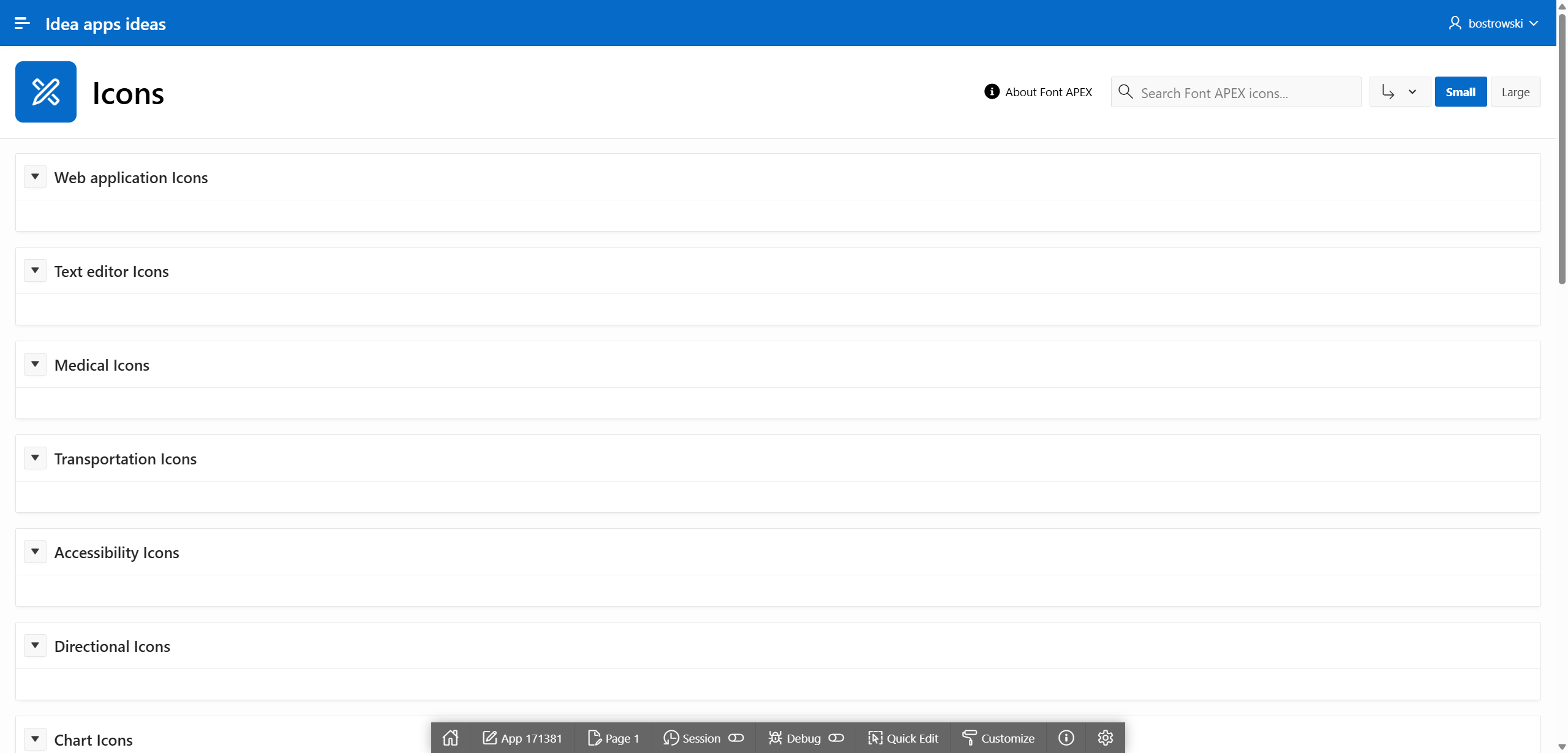
Task: Click the About Font APEX link
Action: pyautogui.click(x=1038, y=92)
